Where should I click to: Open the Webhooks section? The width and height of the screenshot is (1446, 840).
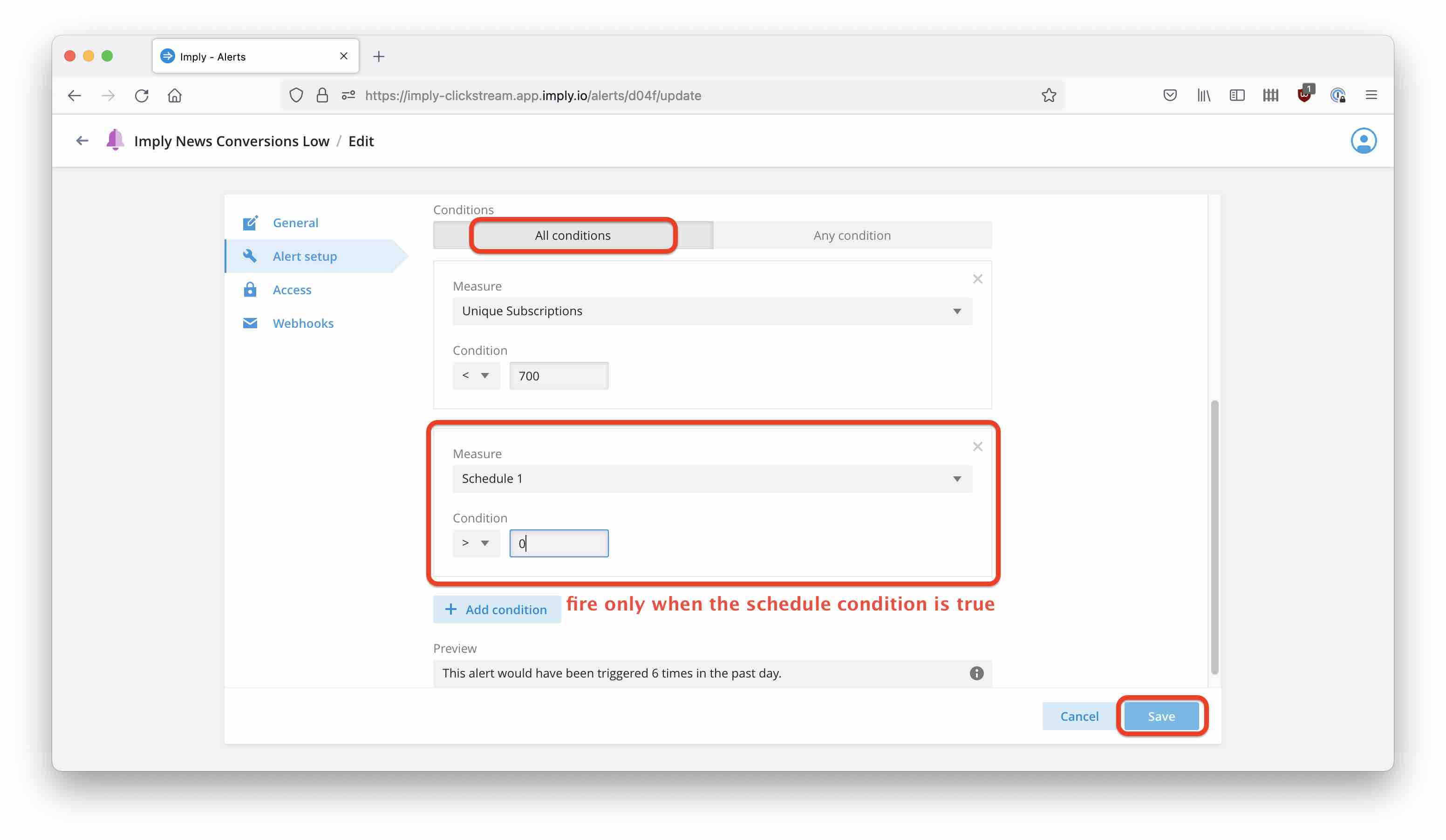point(302,324)
